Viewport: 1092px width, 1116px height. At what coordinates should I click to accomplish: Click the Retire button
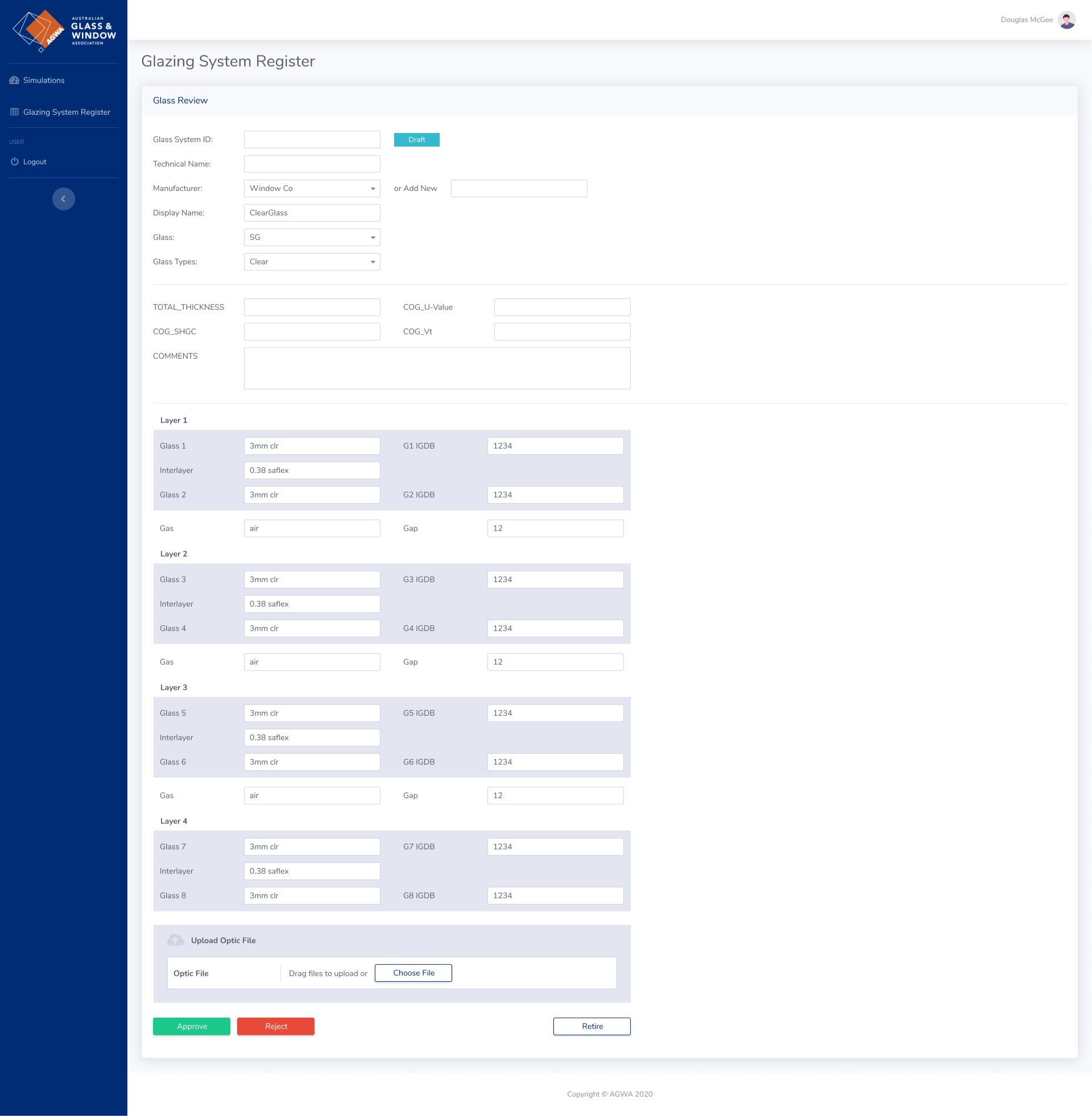pyautogui.click(x=591, y=1026)
